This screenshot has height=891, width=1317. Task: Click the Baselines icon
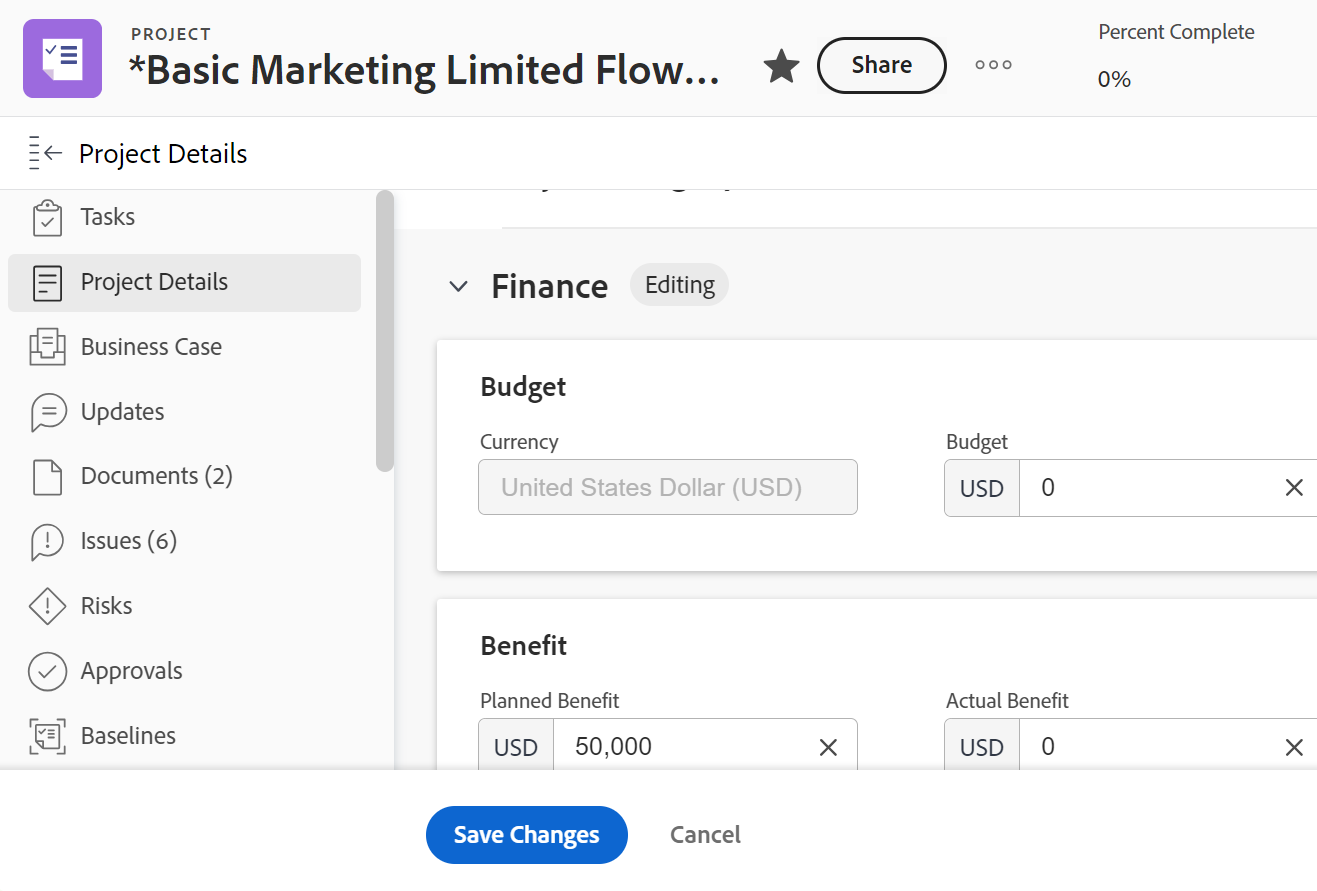(47, 736)
